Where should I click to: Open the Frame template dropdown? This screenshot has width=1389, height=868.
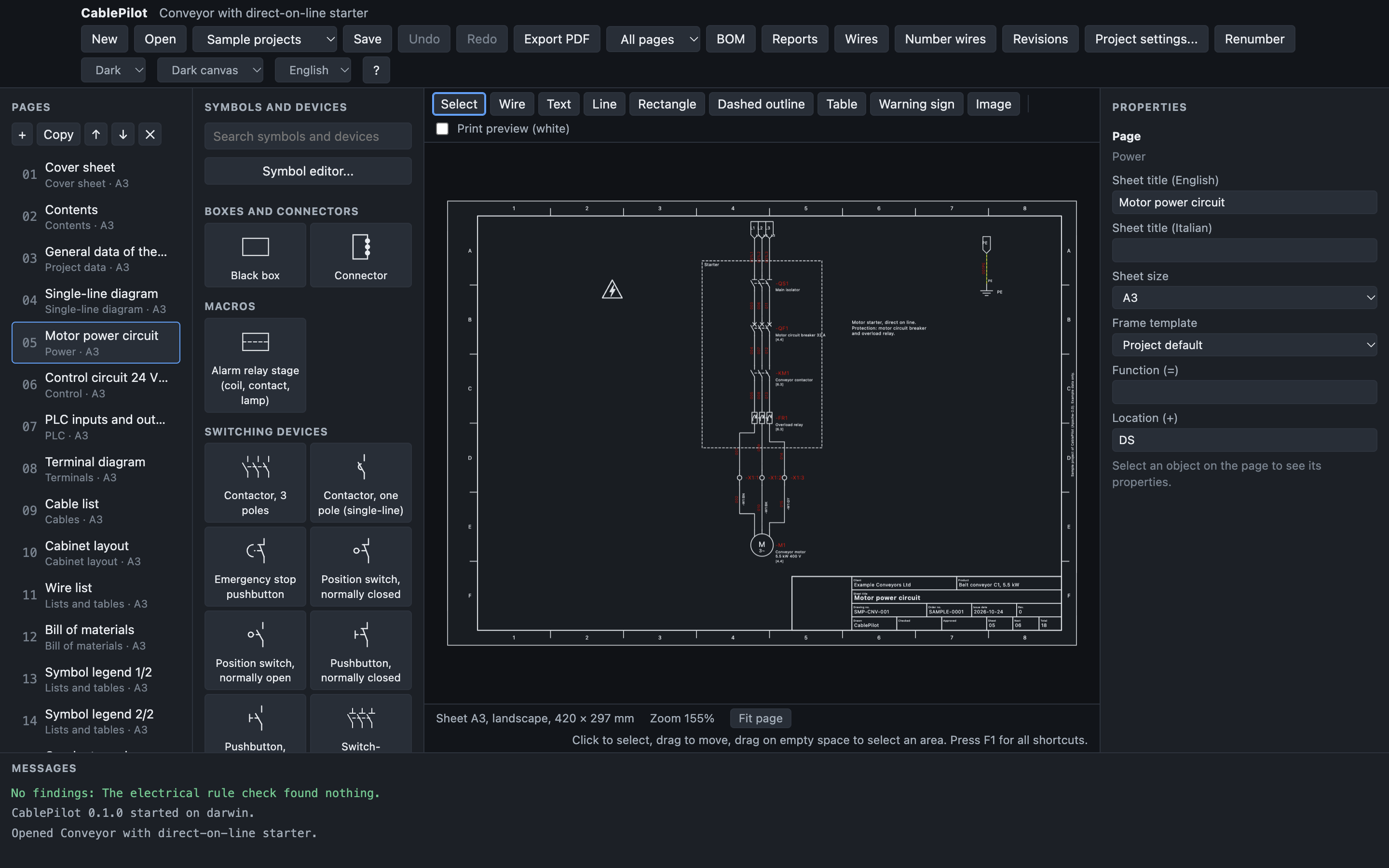click(x=1244, y=345)
